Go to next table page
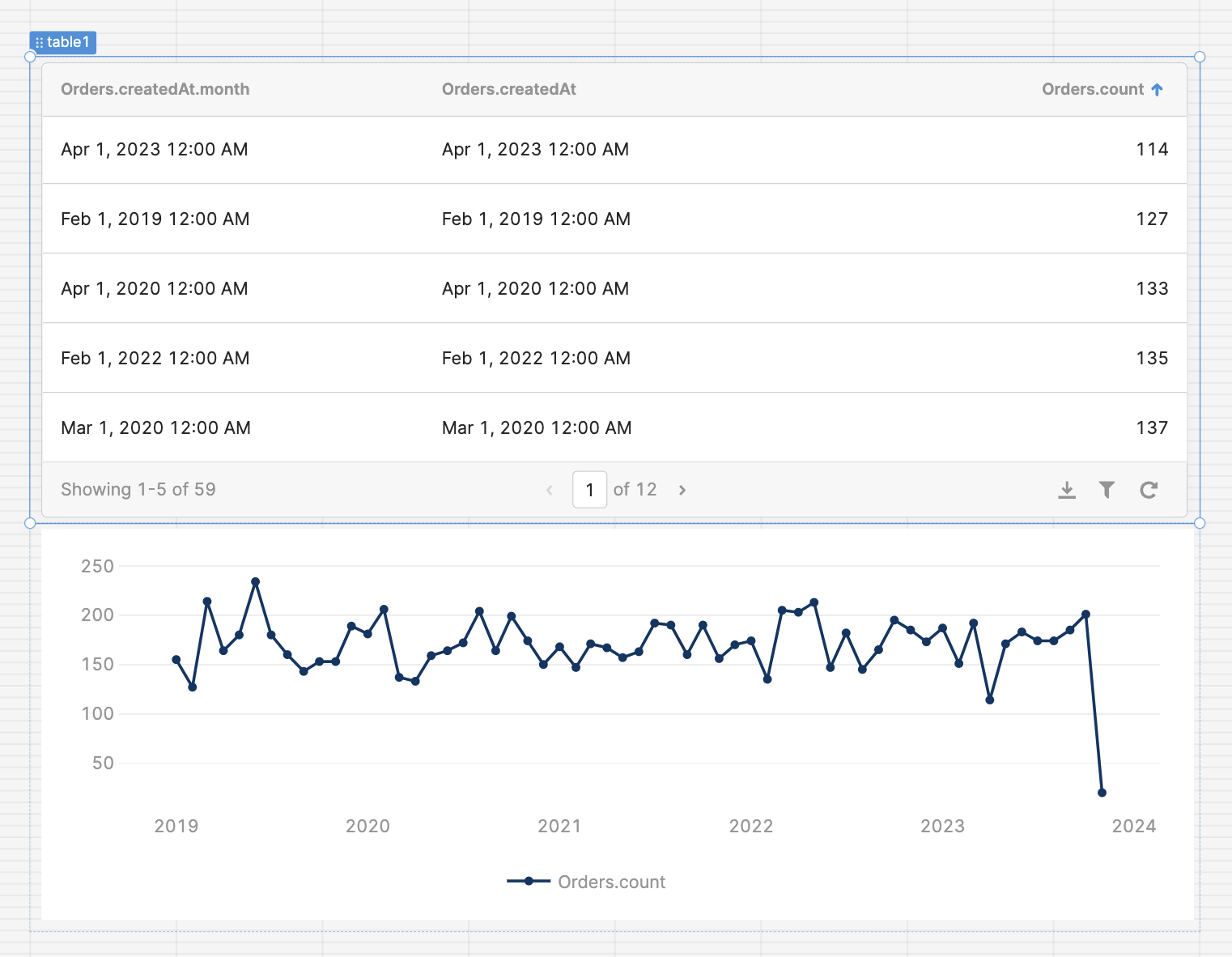 tap(682, 491)
